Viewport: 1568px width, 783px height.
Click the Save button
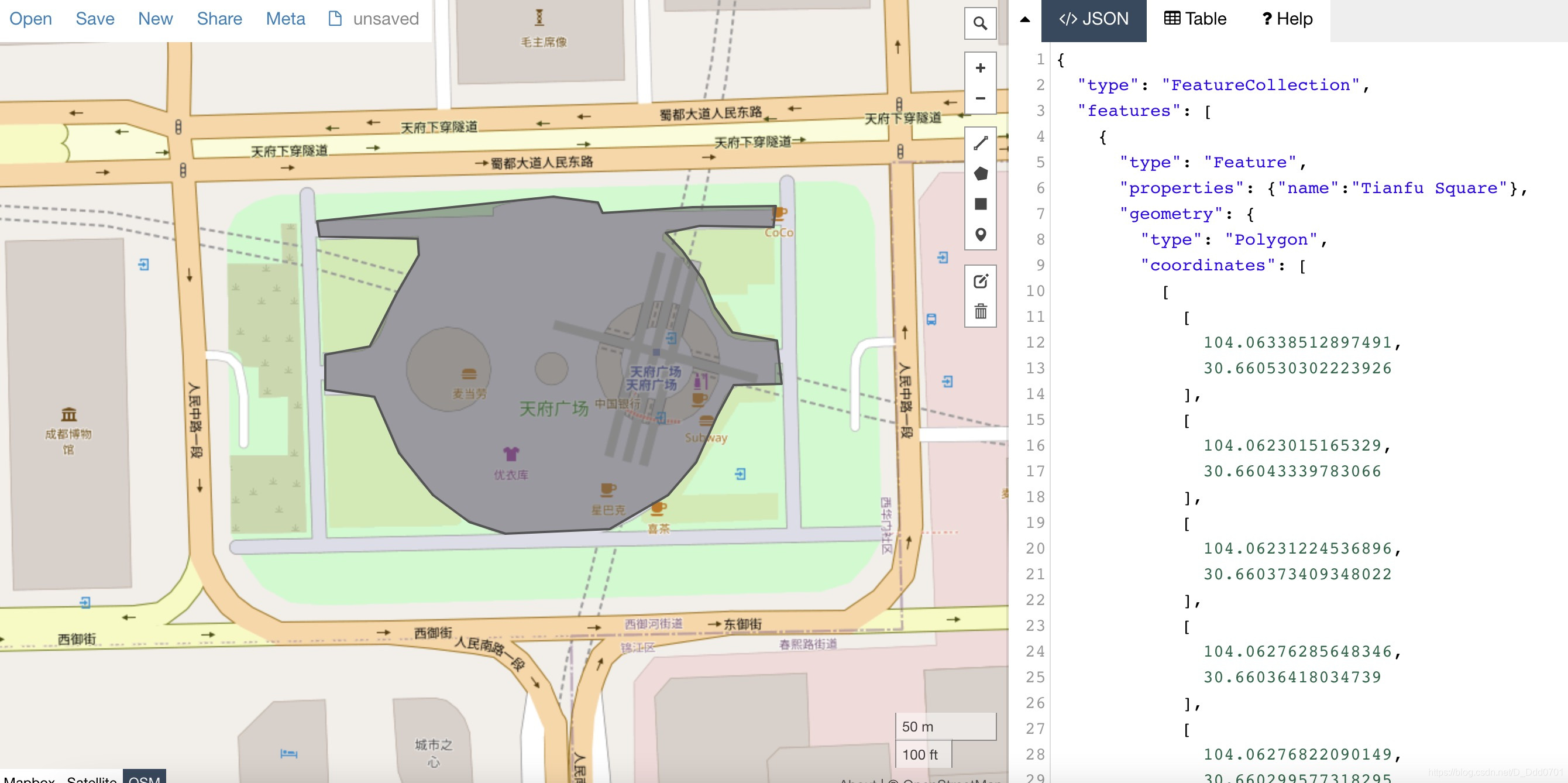tap(93, 18)
